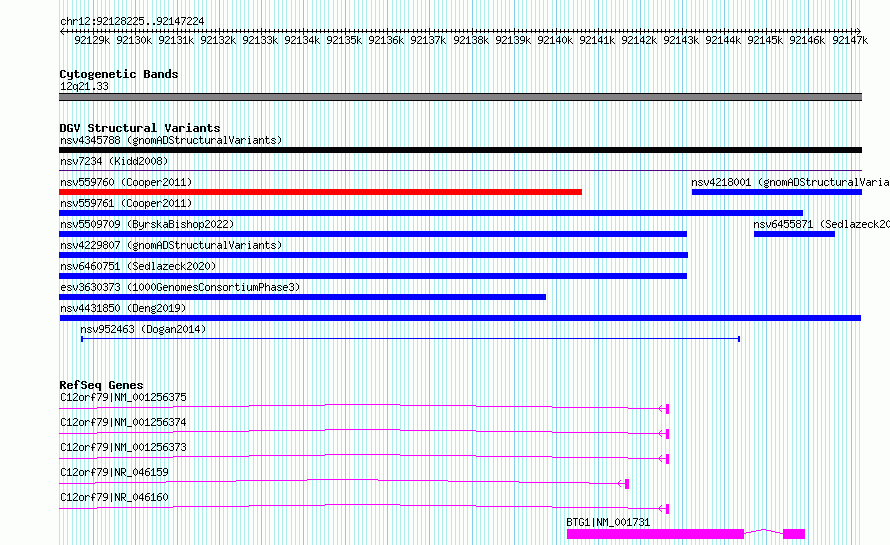
Task: Click the small right BTG1 exon block
Action: coord(794,534)
